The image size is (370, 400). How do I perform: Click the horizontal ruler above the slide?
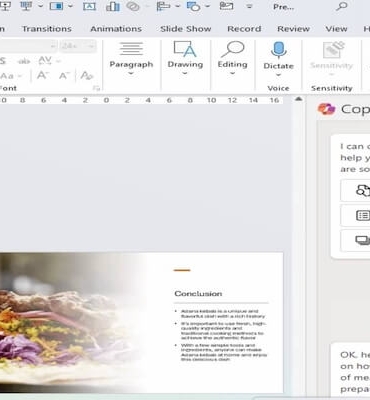click(142, 100)
